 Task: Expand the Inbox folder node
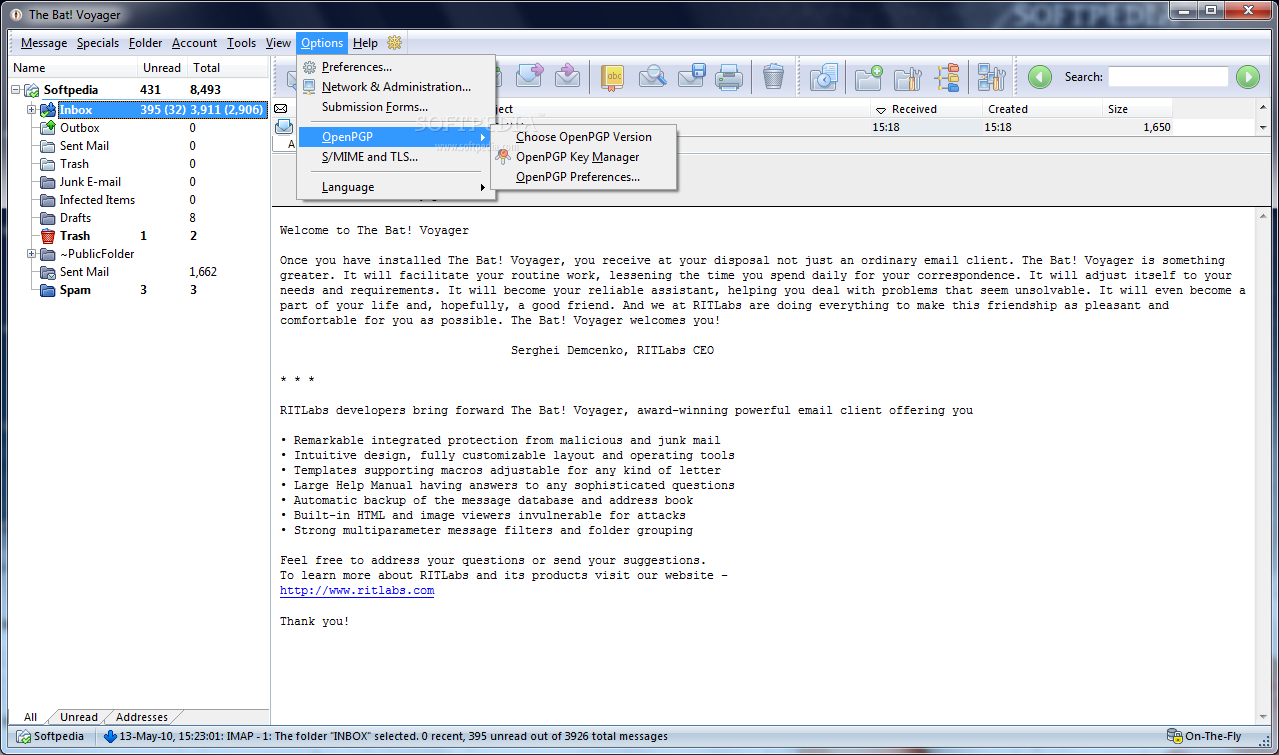[32, 110]
